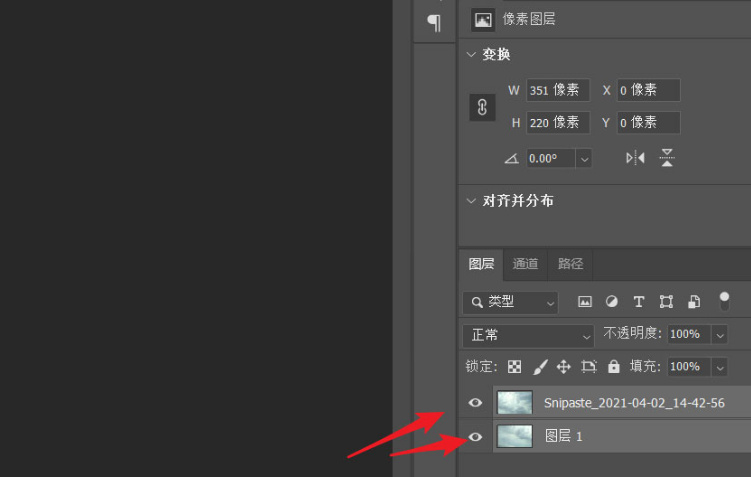Screen dimensions: 751x477
Task: Lock image pixels with brush icon
Action: pyautogui.click(x=540, y=367)
